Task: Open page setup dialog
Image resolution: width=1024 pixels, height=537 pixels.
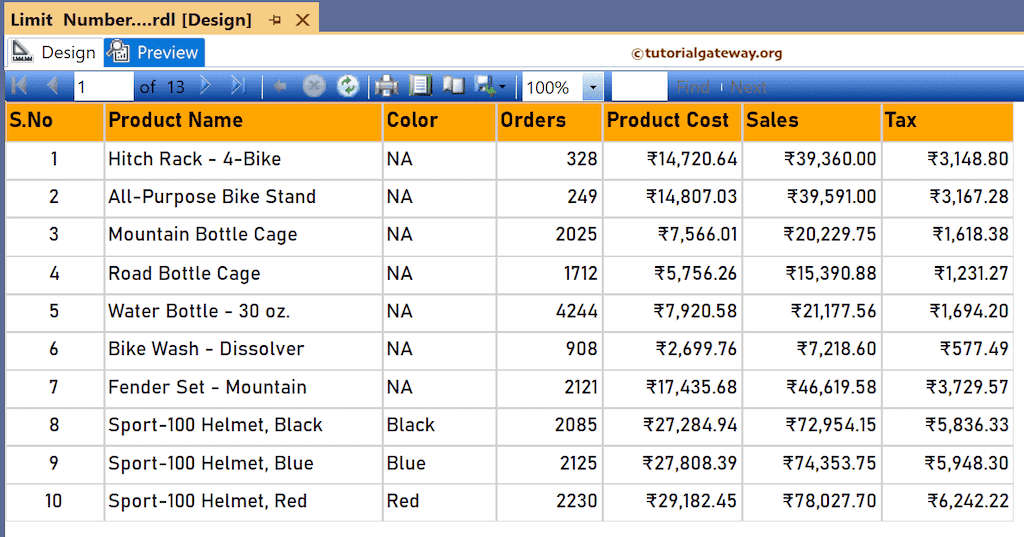Action: [453, 86]
